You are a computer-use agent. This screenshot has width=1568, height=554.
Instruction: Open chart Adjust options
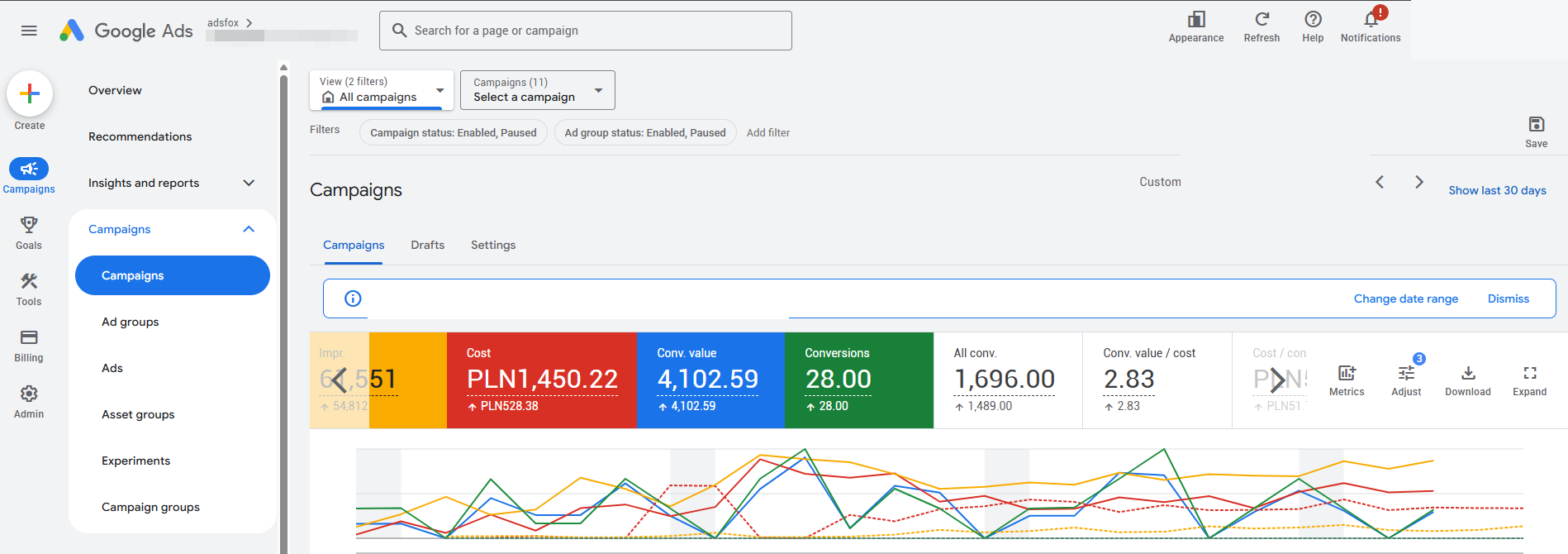coord(1406,380)
